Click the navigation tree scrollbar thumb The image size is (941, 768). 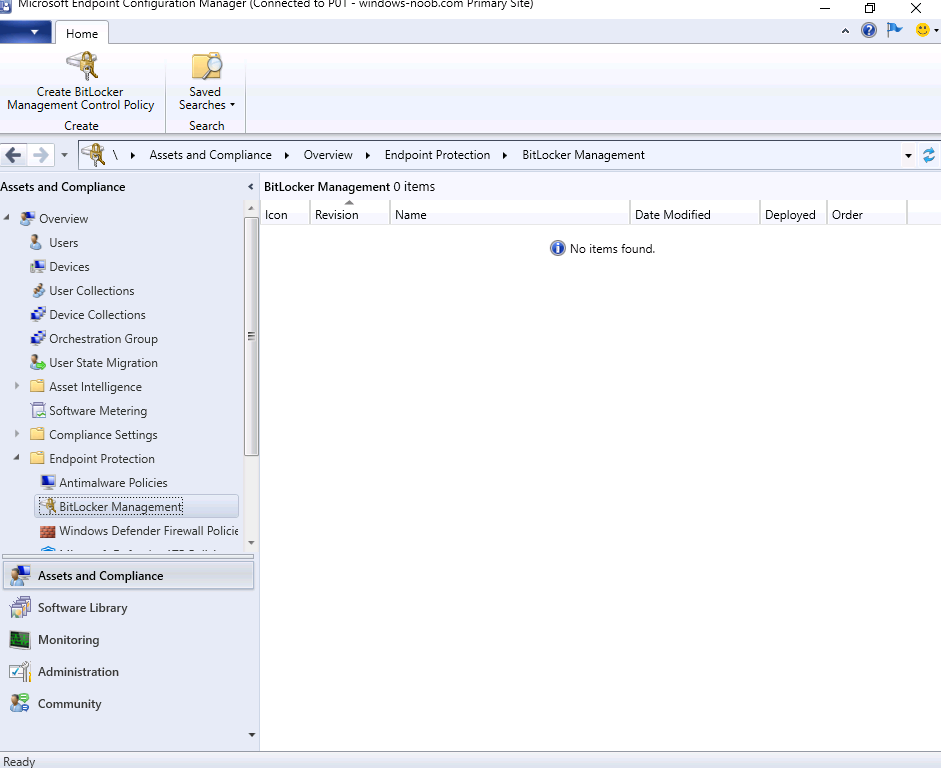(x=251, y=336)
